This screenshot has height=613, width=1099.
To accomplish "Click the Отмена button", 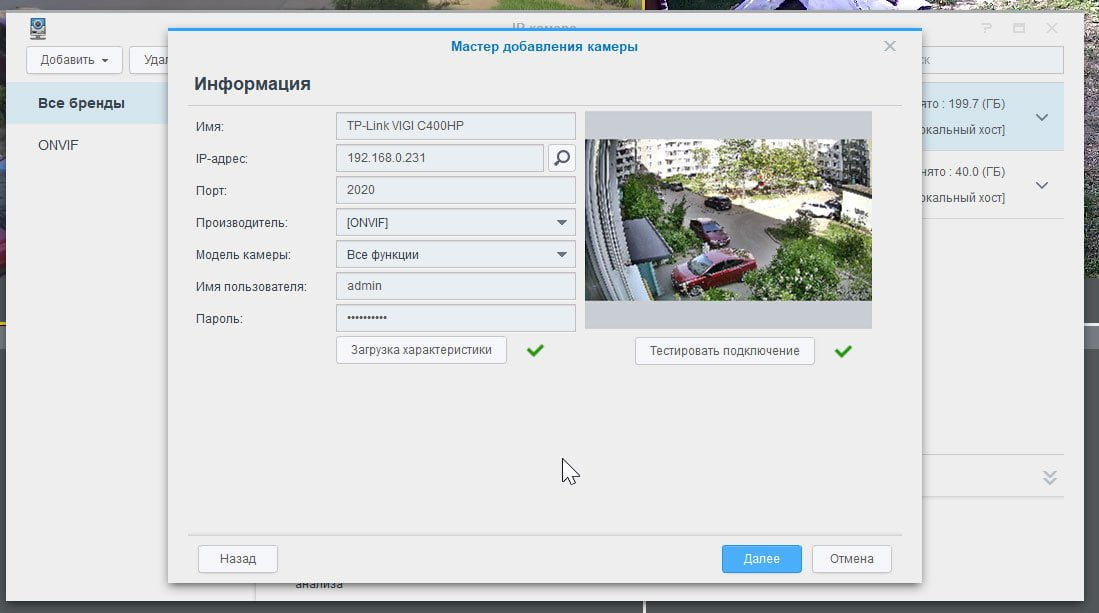I will pyautogui.click(x=852, y=559).
